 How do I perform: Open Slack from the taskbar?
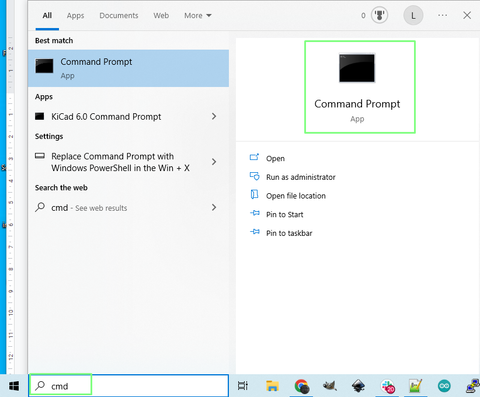[x=388, y=386]
